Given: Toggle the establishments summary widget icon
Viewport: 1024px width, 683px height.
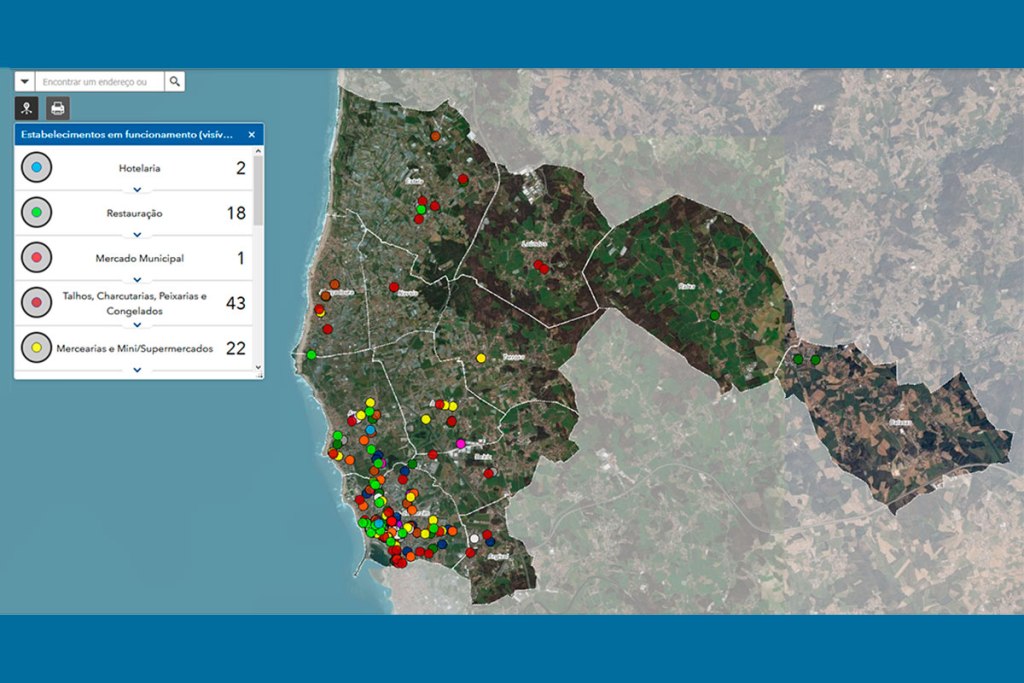Looking at the screenshot, I should [x=27, y=108].
